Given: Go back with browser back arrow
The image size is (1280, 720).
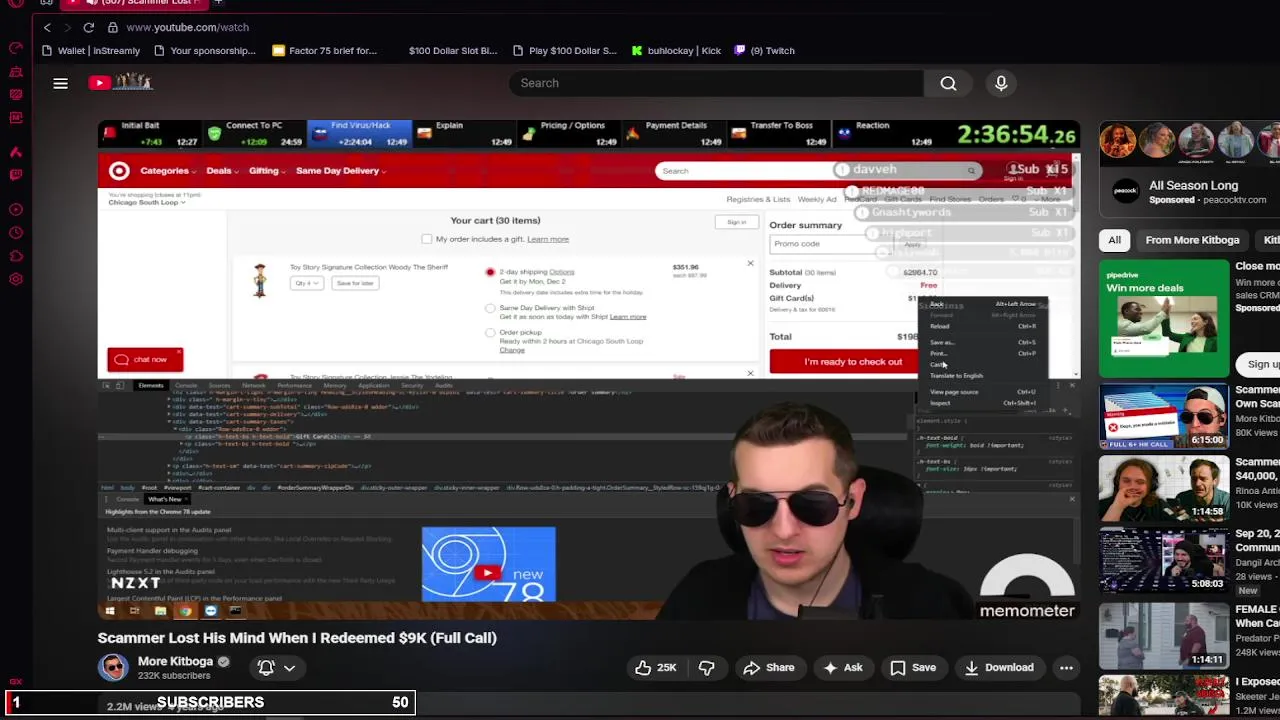Looking at the screenshot, I should coord(47,27).
